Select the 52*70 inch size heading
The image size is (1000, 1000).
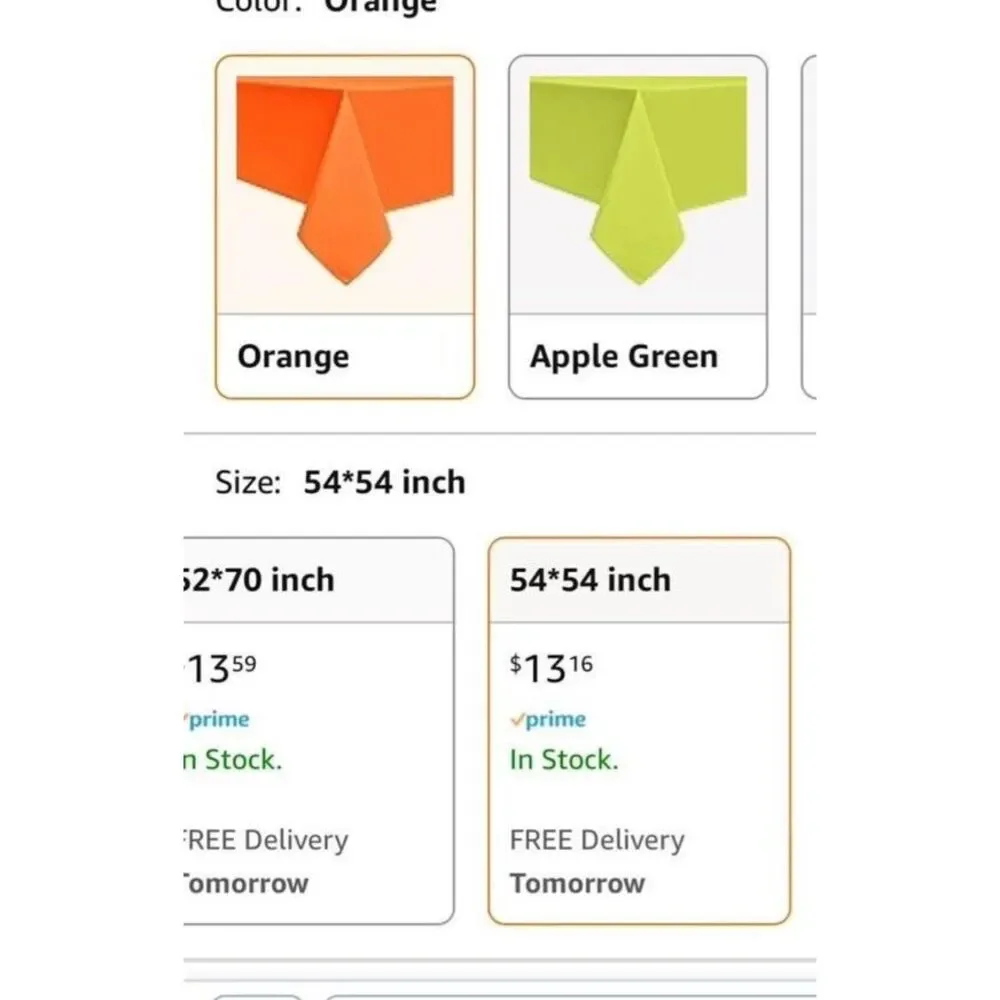[x=258, y=580]
